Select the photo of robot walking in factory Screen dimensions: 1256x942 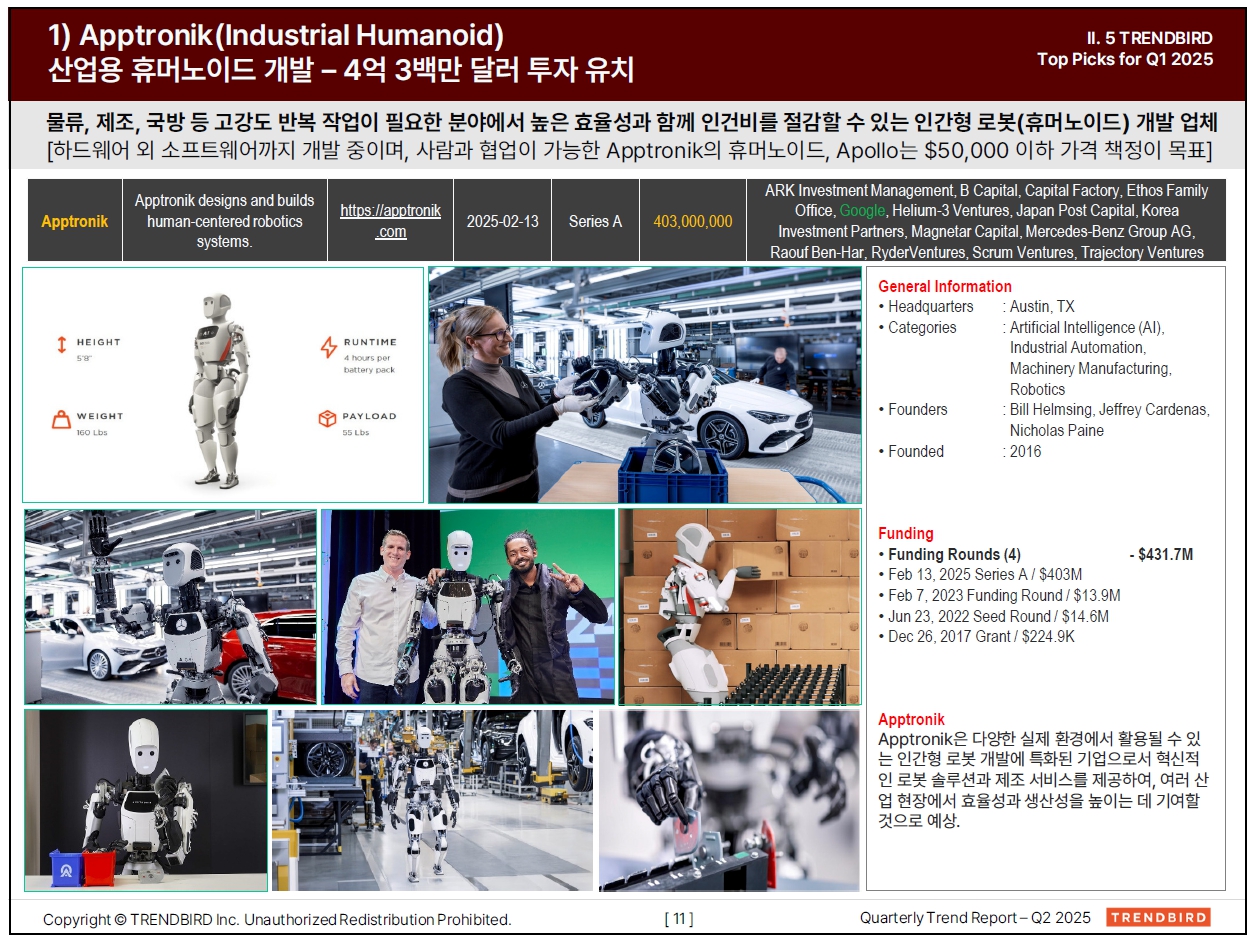432,800
